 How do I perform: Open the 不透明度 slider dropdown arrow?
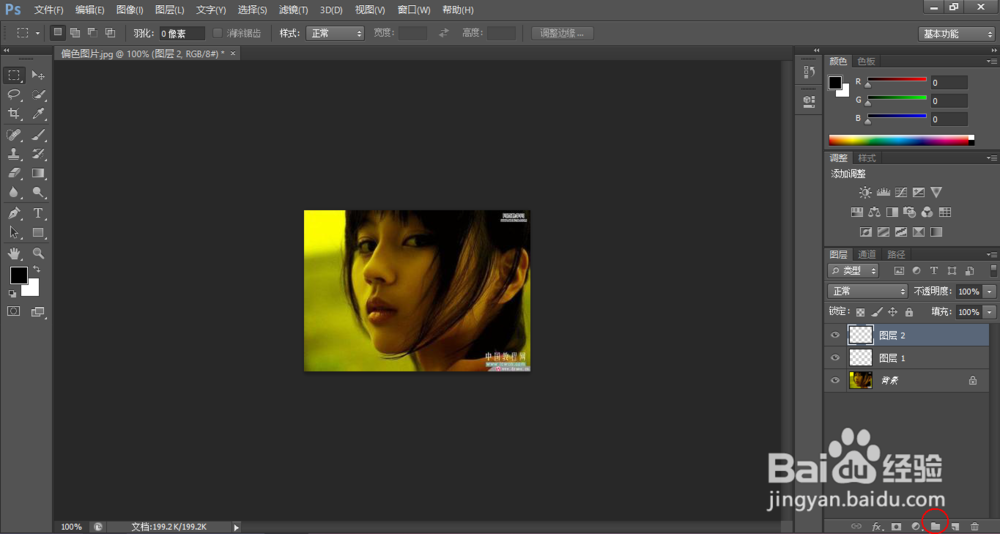coord(989,291)
